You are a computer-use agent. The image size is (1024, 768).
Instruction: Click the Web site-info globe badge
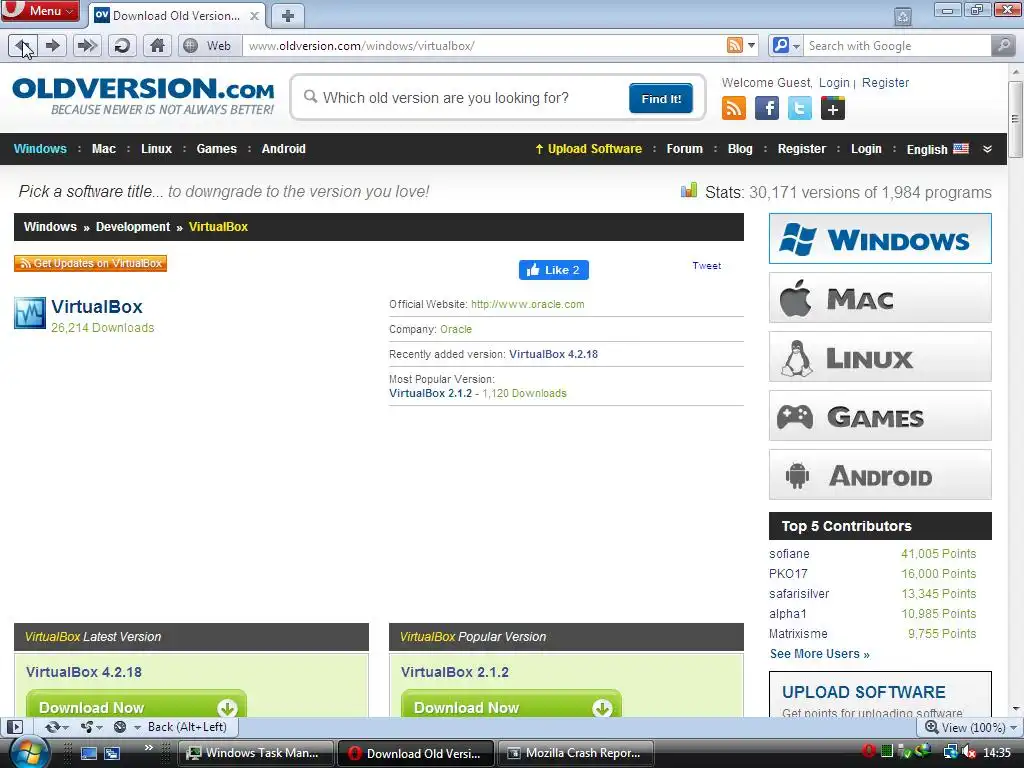point(209,46)
